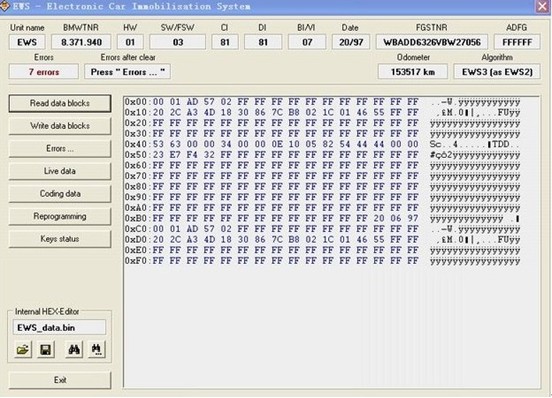Screen dimensions: 552x398
Task: Click the FGSTNR VIN field
Action: [x=432, y=42]
